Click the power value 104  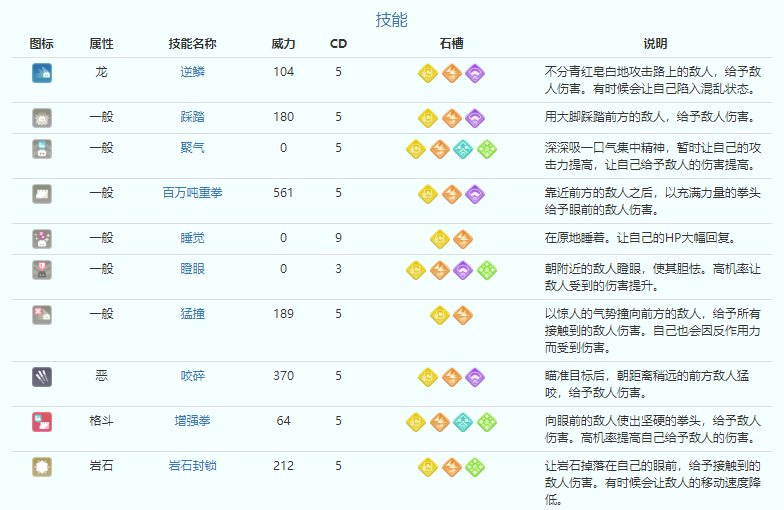(x=284, y=72)
